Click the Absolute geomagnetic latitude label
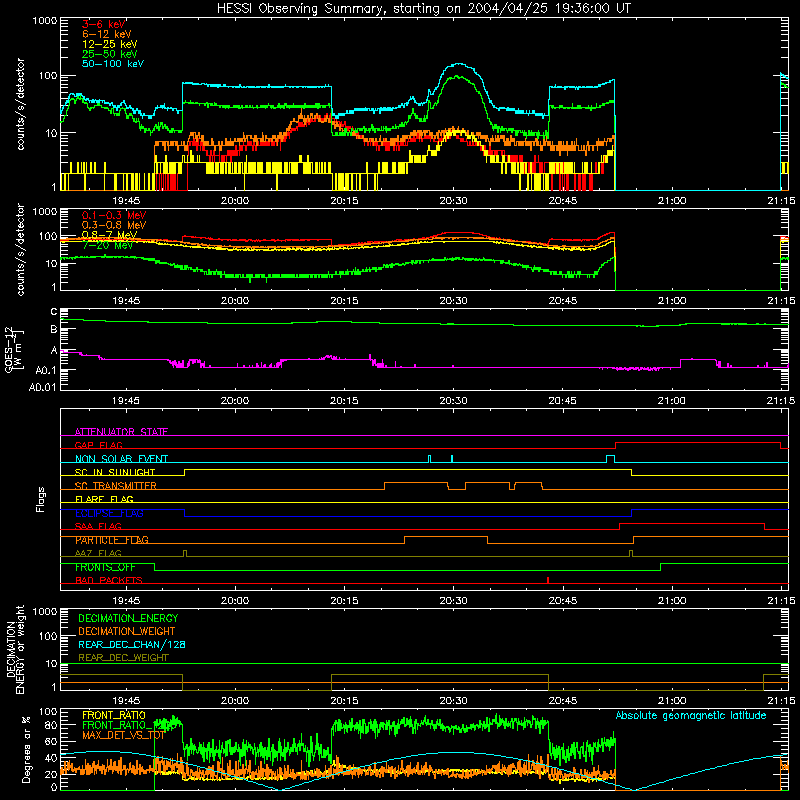Image resolution: width=800 pixels, height=800 pixels. point(691,715)
